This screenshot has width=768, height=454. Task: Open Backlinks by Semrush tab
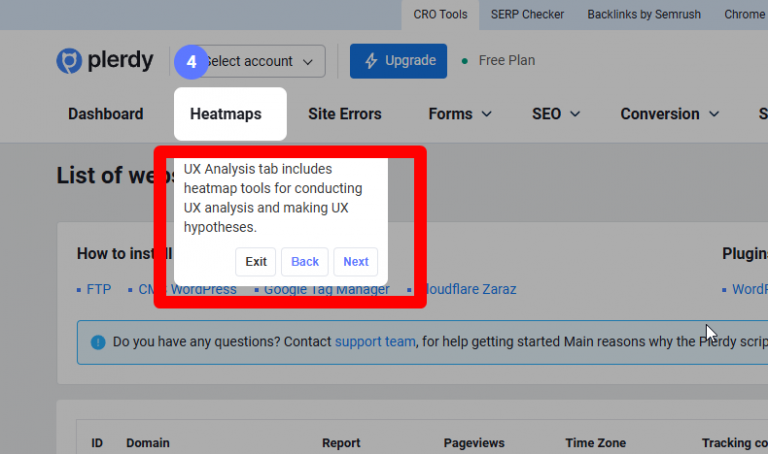coord(644,15)
